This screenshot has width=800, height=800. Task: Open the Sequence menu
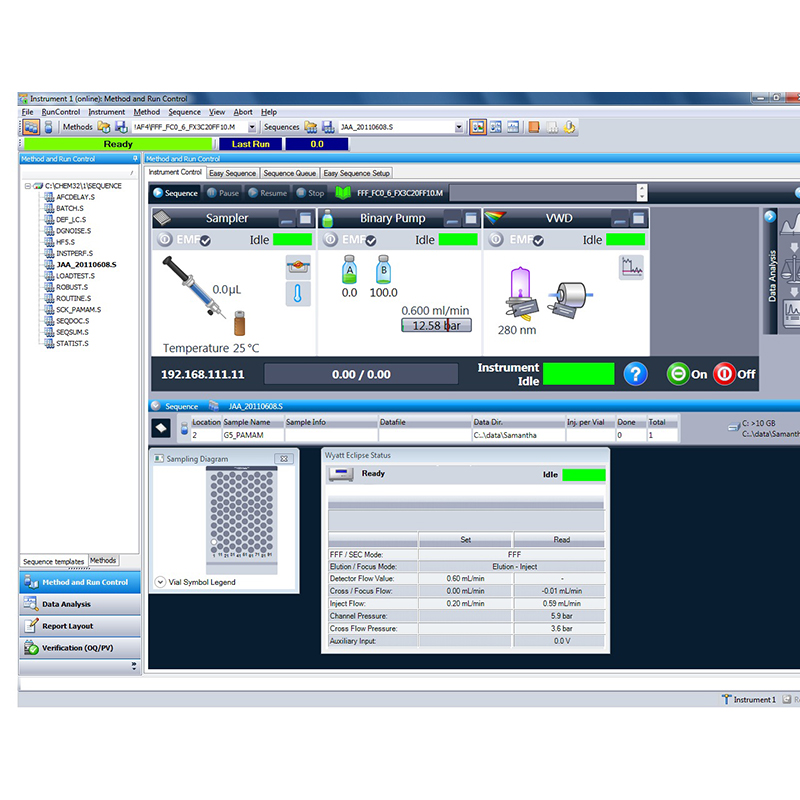point(185,112)
